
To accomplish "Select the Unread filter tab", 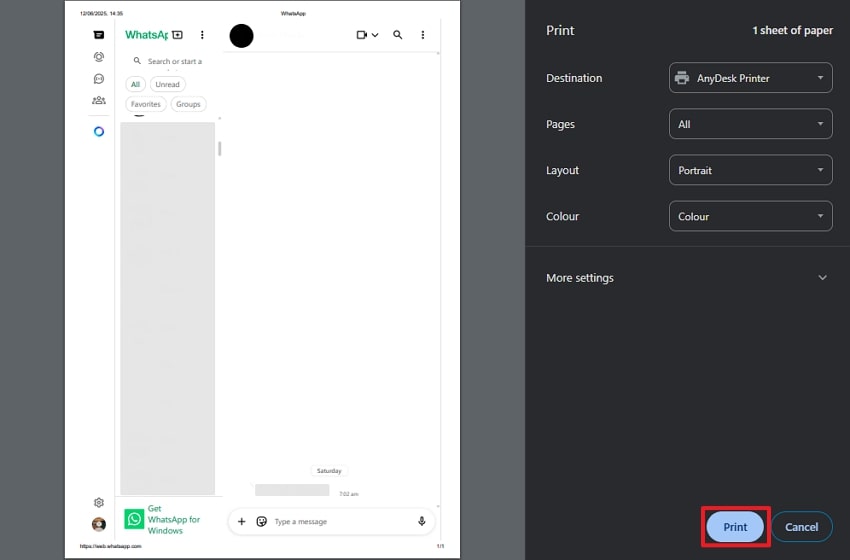I will click(x=167, y=85).
